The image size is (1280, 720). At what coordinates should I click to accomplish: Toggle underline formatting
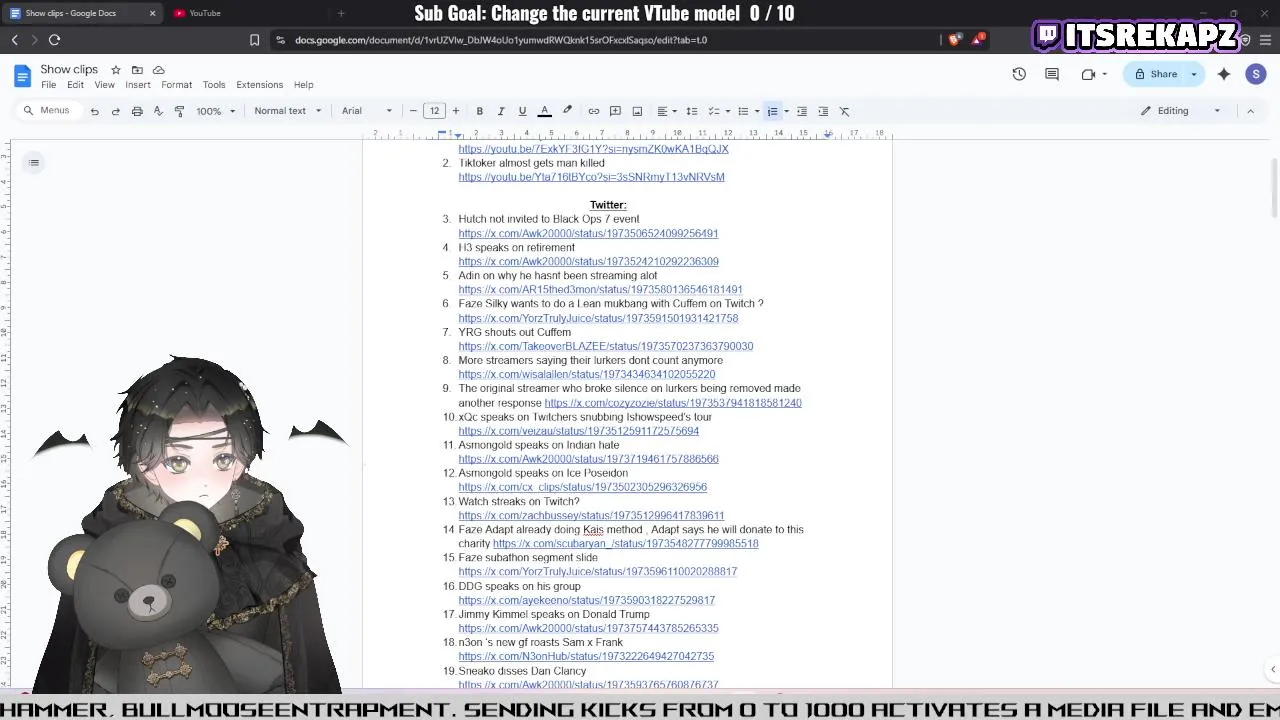(x=522, y=111)
